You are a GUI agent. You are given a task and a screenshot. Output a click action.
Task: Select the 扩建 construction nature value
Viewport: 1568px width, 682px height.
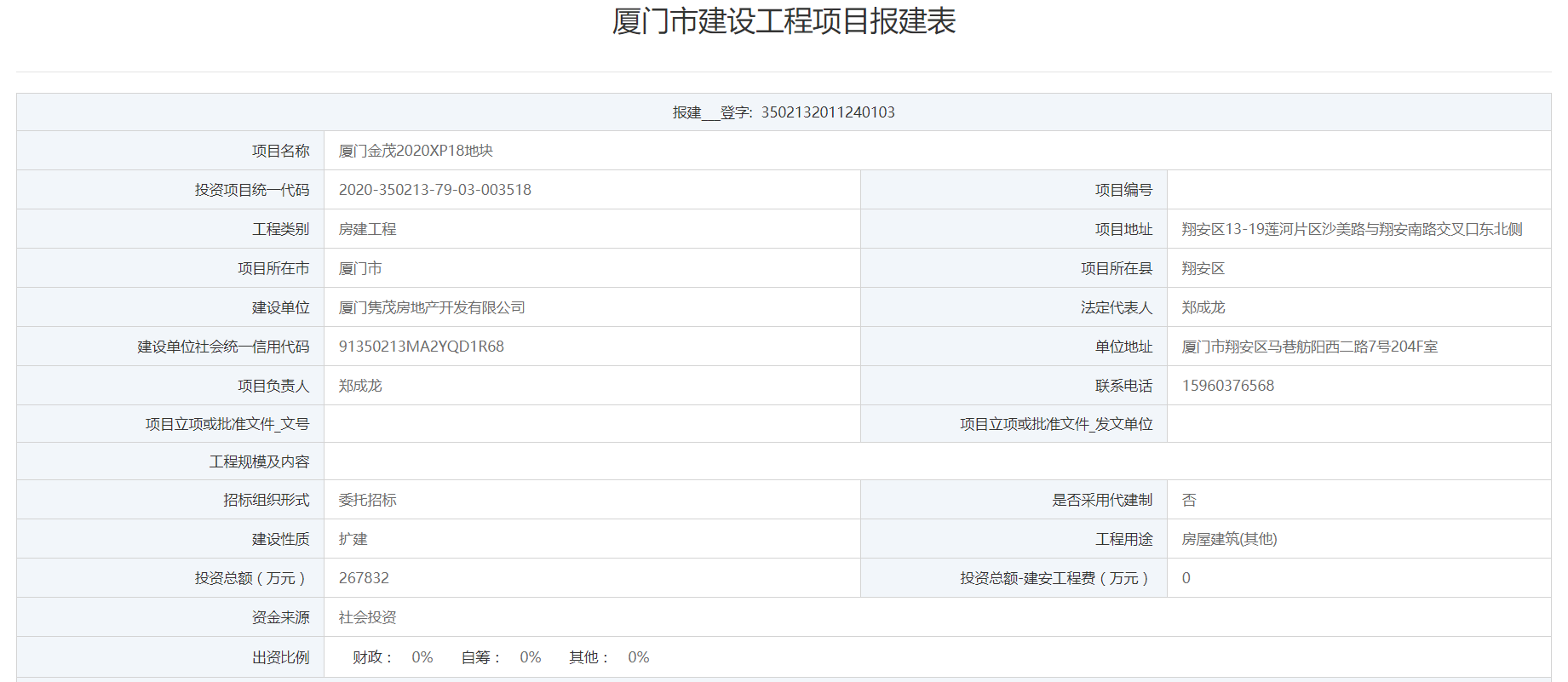[353, 539]
